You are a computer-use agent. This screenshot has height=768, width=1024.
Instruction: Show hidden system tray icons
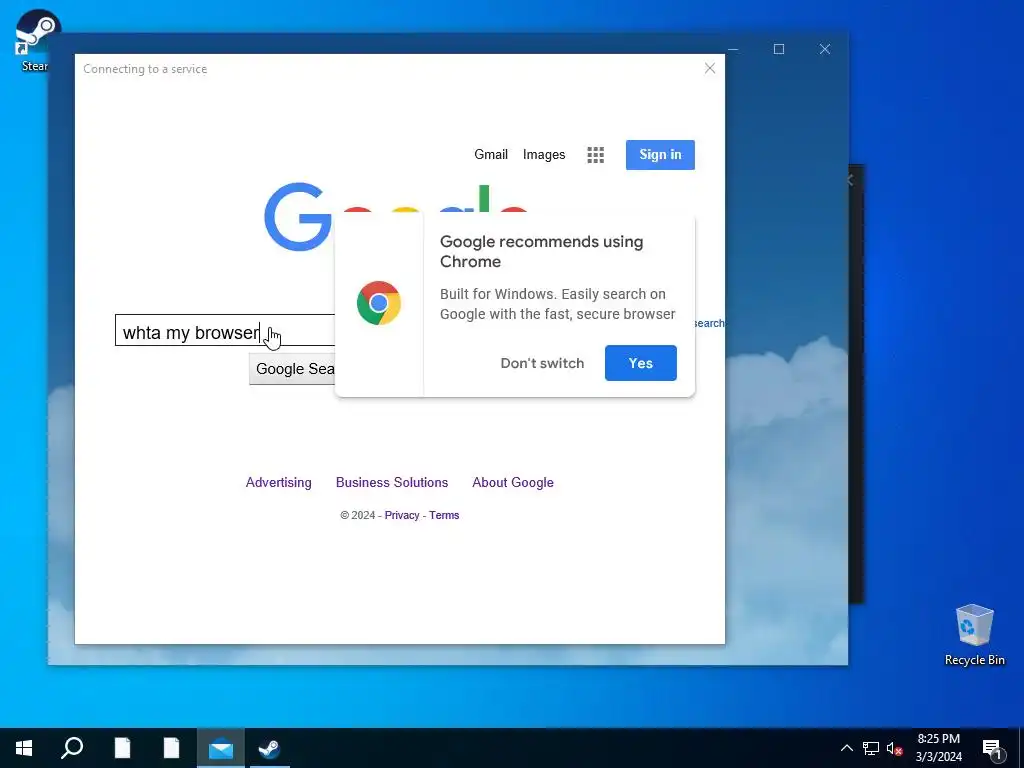coord(846,748)
